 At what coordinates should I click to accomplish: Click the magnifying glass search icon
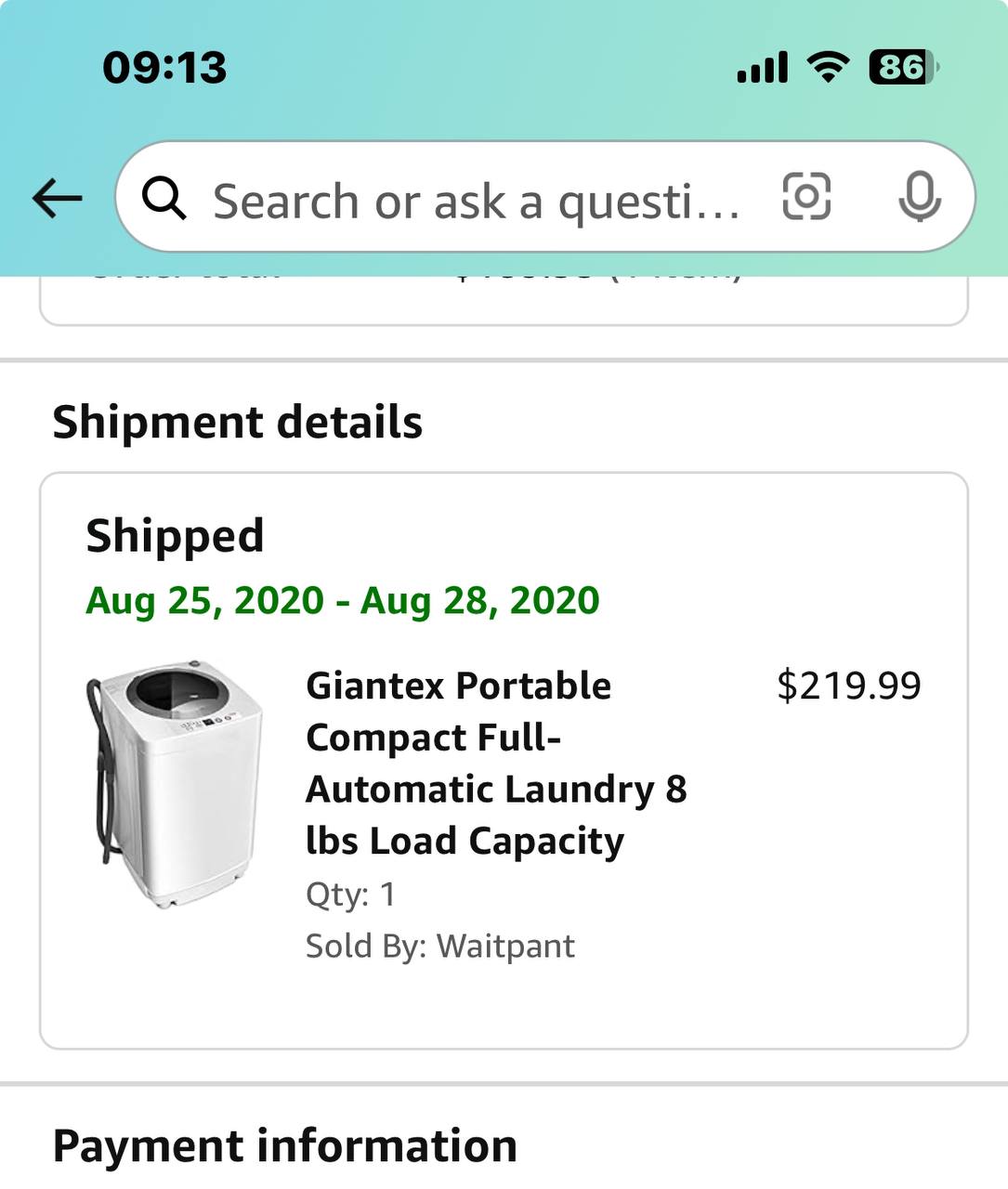164,198
